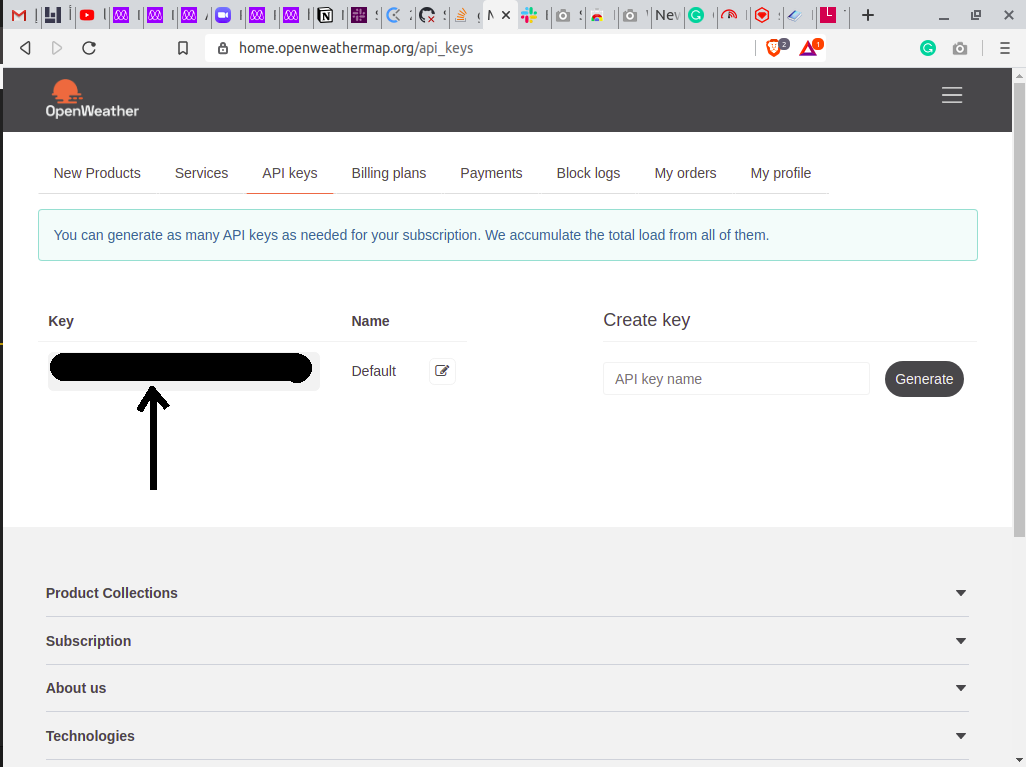Open the New Products tab
Screen dimensions: 1026x767
pos(97,173)
